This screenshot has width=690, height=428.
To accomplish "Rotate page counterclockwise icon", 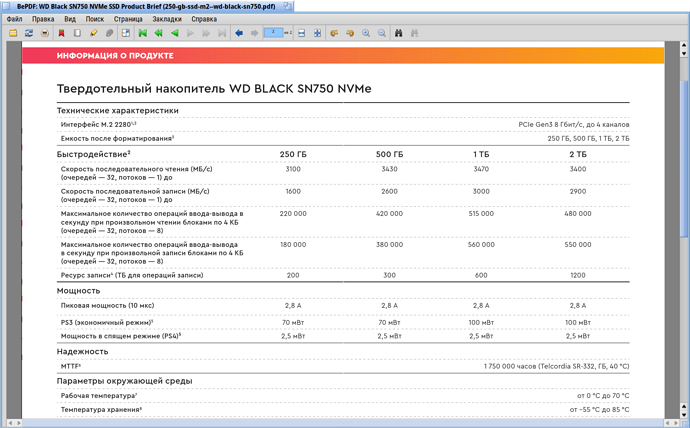I will [x=334, y=33].
